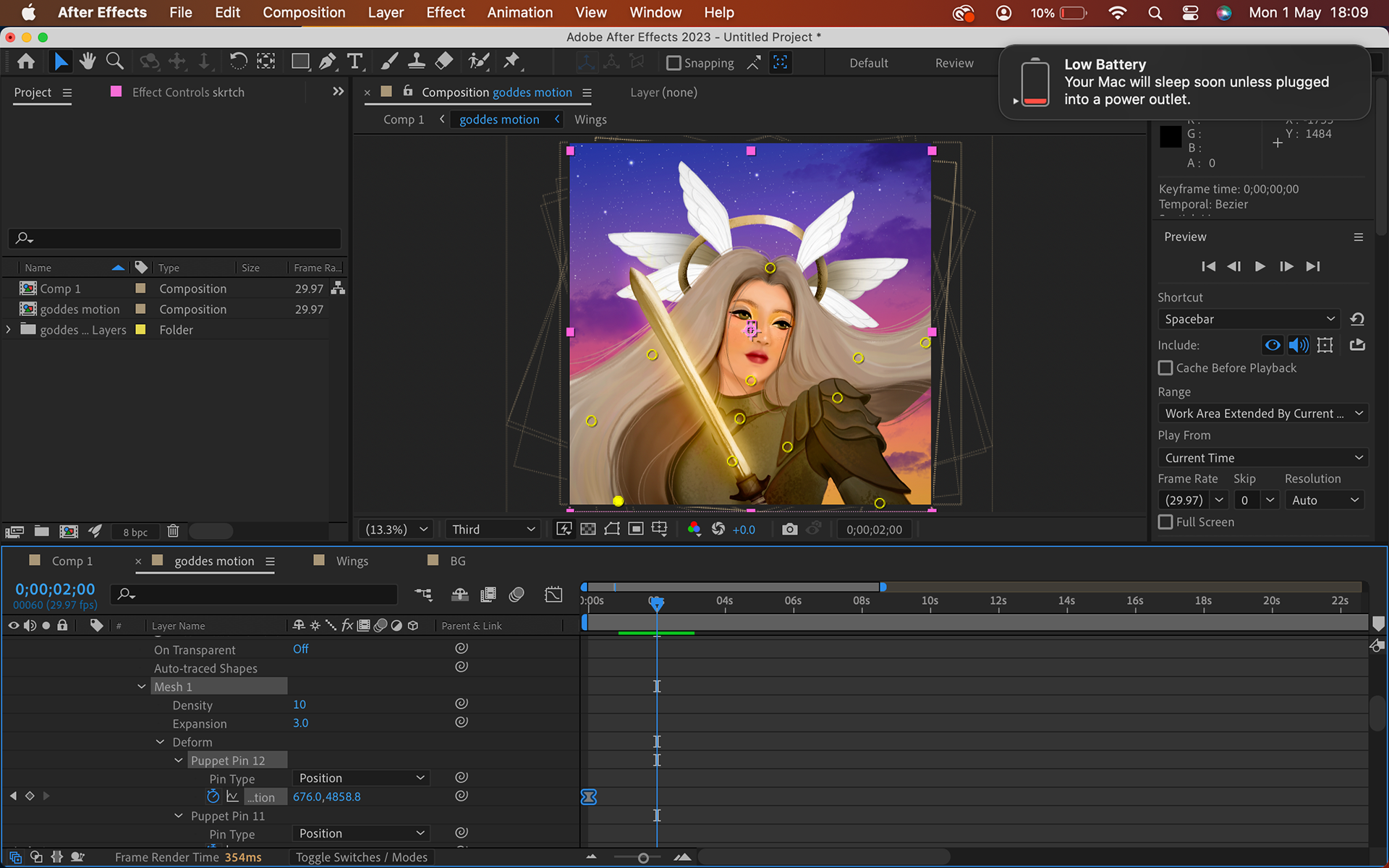Open the magnification 13.3% dropdown
Image resolution: width=1389 pixels, height=868 pixels.
tap(396, 529)
